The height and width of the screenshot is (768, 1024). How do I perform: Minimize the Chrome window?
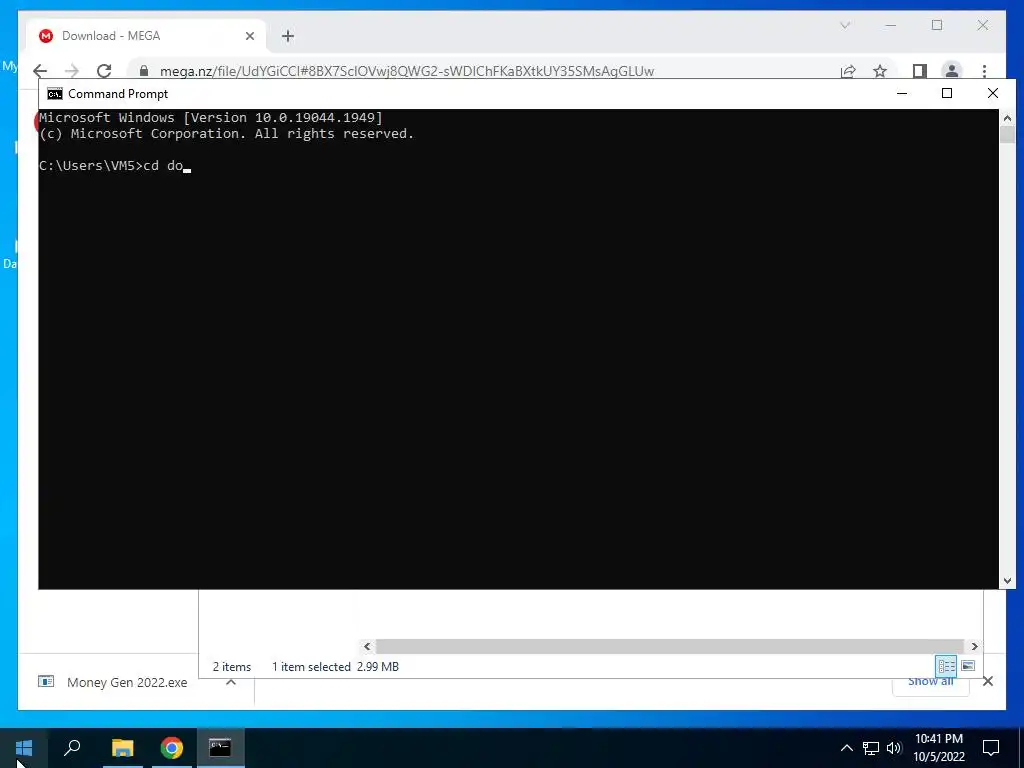891,25
